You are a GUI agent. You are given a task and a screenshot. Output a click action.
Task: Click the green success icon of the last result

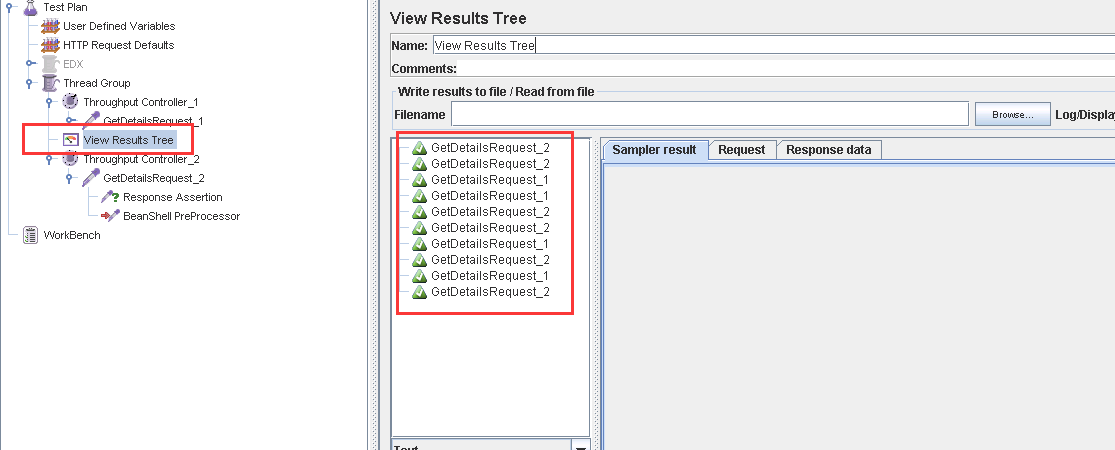[x=420, y=291]
